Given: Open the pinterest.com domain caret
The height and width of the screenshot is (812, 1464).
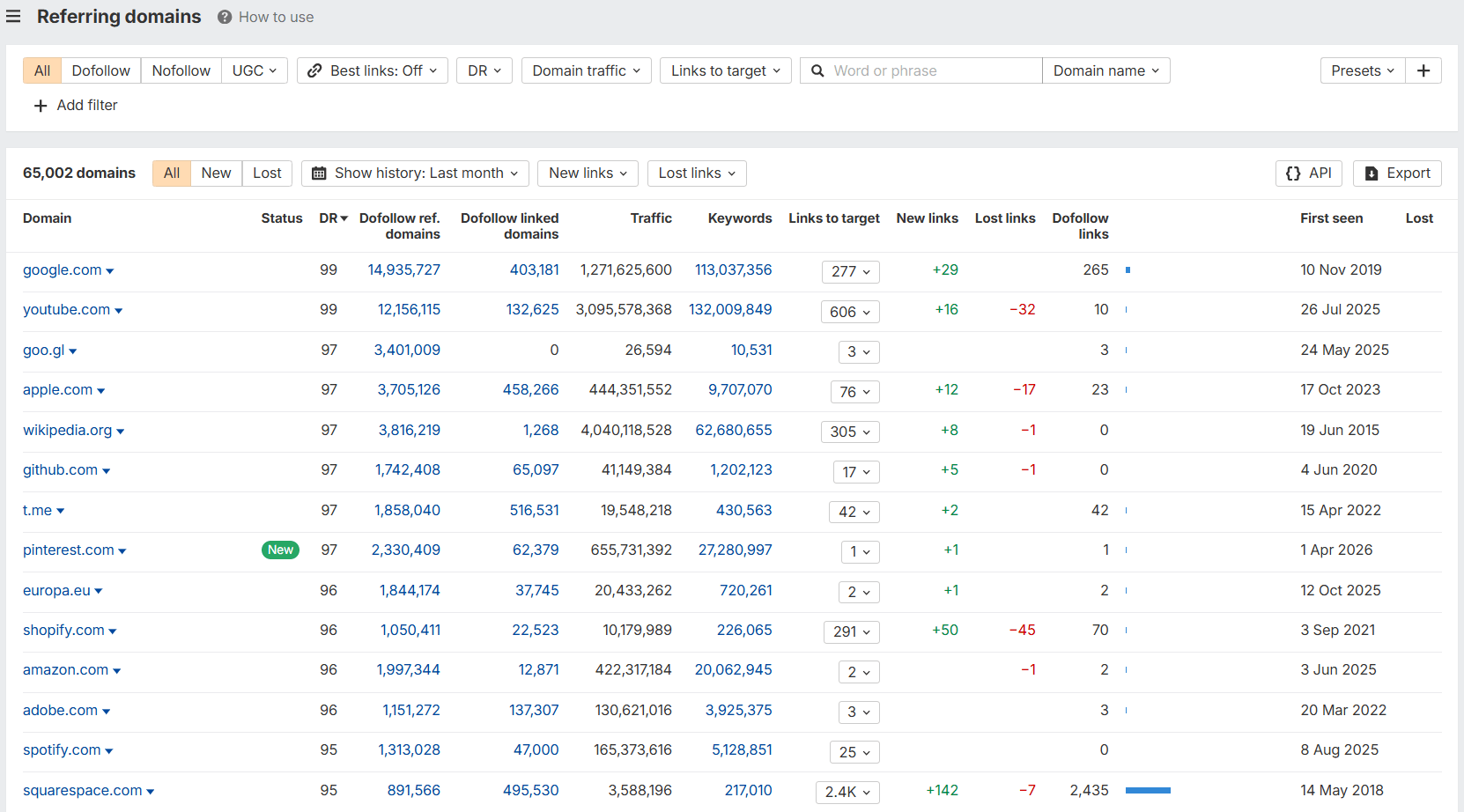Looking at the screenshot, I should pos(122,551).
